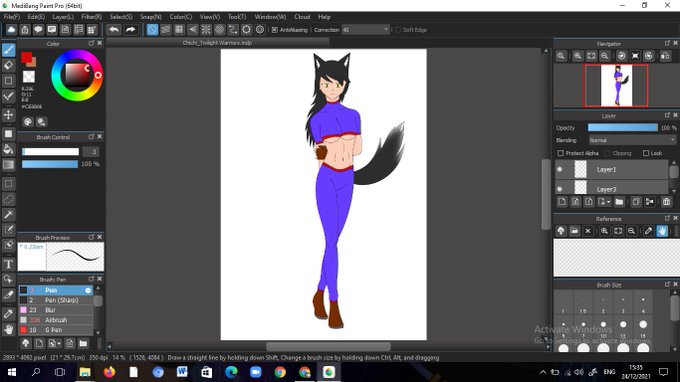680x382 pixels.
Task: Turn off the active snap mode
Action: pyautogui.click(x=152, y=30)
